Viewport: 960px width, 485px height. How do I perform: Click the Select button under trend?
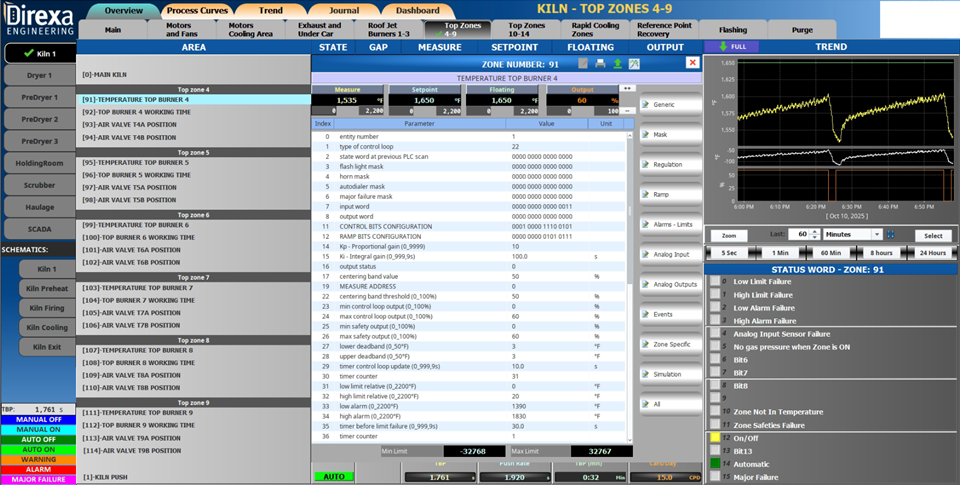933,236
